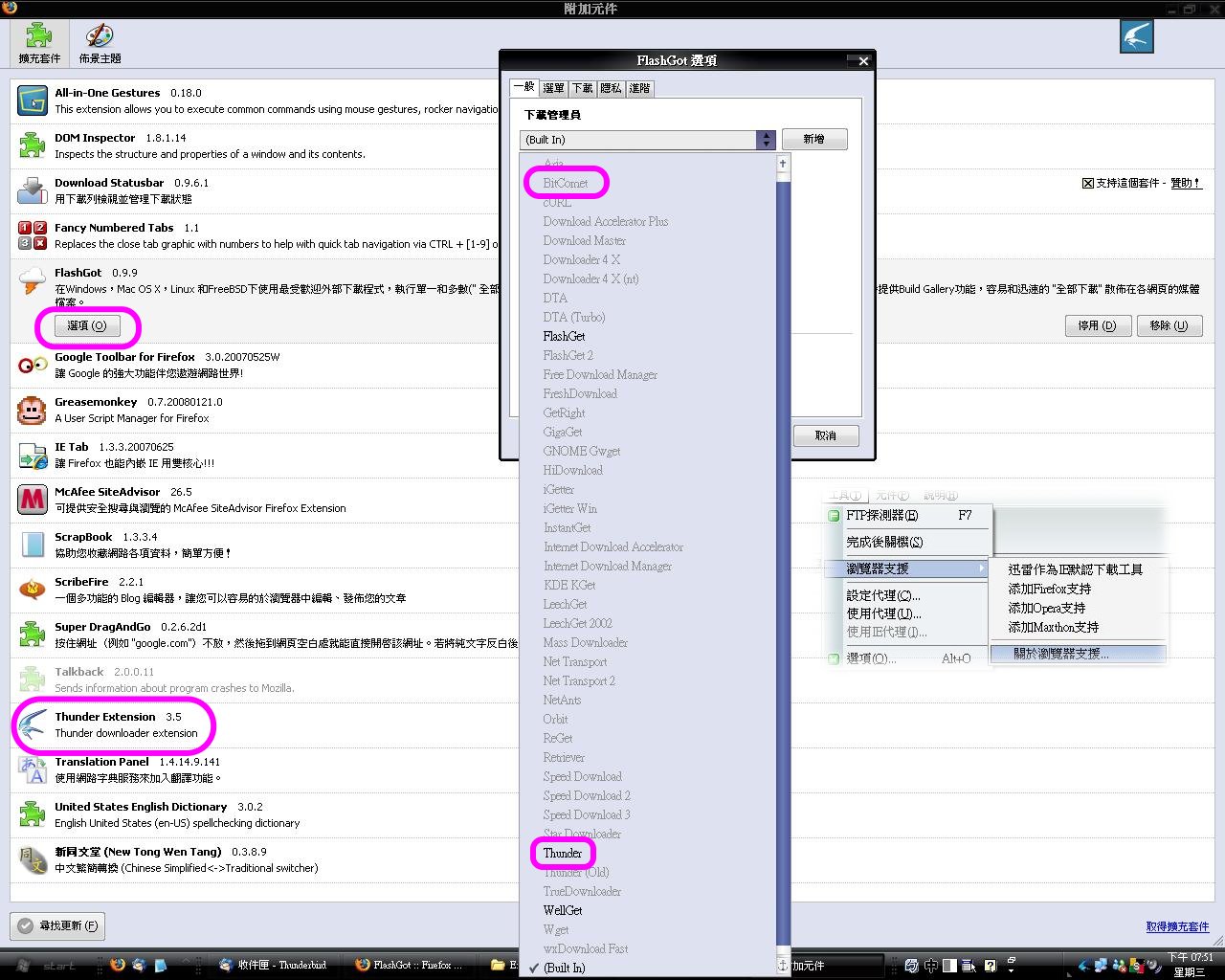
Task: Click 設定代理(C)... in the Thunder menu
Action: (883, 595)
